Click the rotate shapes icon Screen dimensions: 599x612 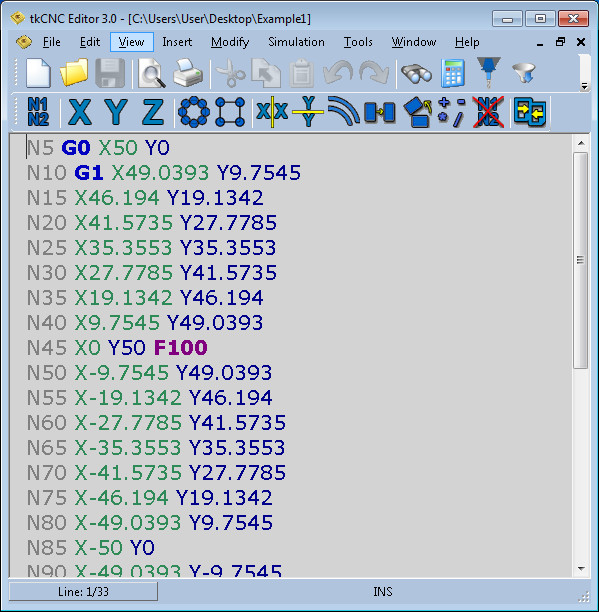tap(417, 112)
